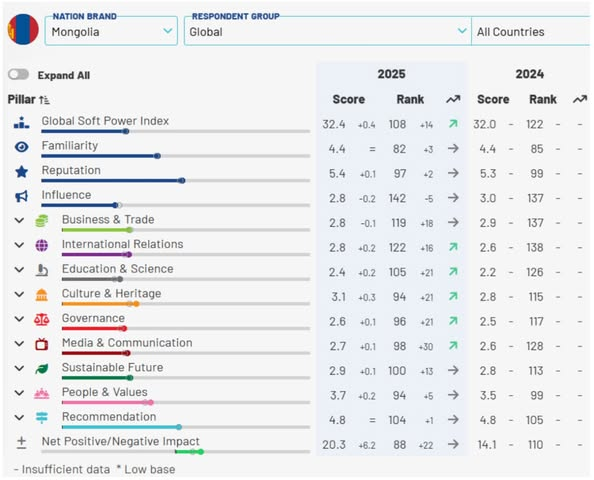Screen dimensions: 594x480
Task: Click the Pillar column header label
Action: tap(22, 99)
